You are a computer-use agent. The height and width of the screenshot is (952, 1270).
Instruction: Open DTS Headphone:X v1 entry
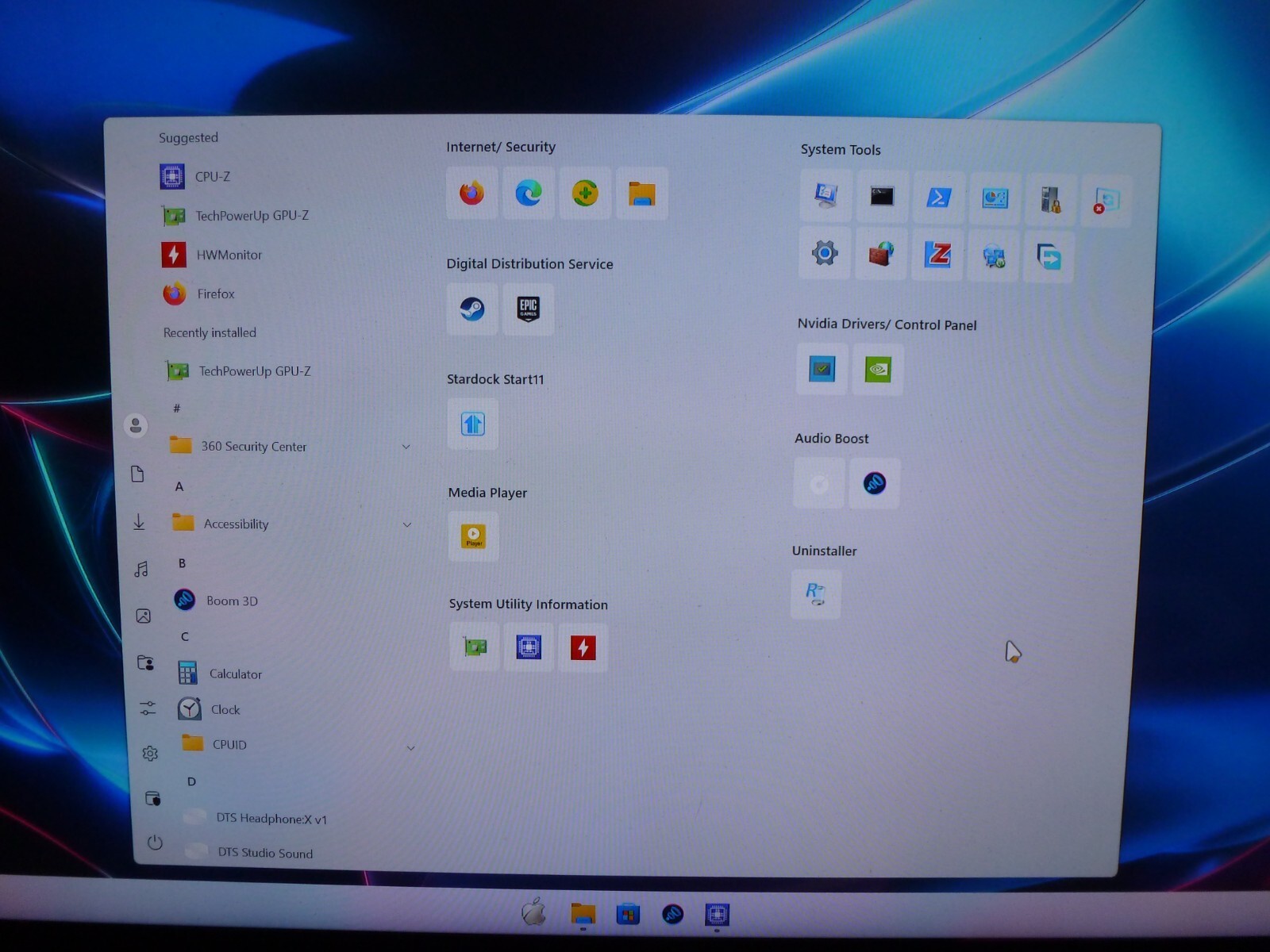click(256, 818)
